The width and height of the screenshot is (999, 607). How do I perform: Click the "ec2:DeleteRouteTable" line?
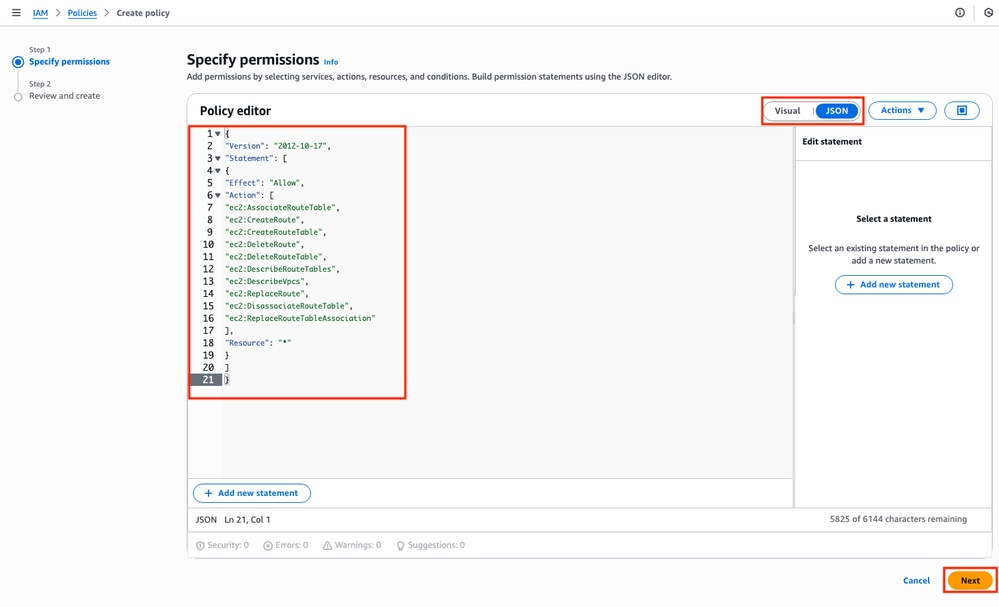tap(275, 257)
